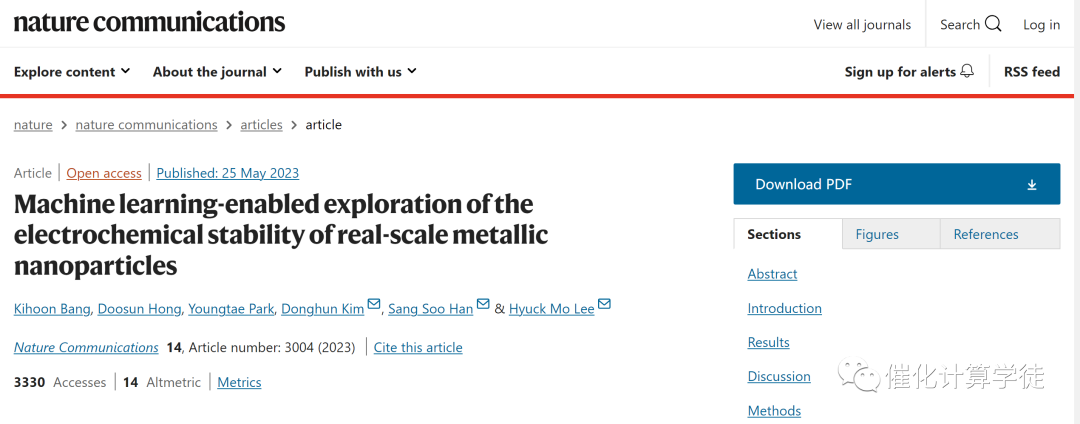Select the Sections tab
Viewport: 1080px width, 424px height.
[x=774, y=234]
